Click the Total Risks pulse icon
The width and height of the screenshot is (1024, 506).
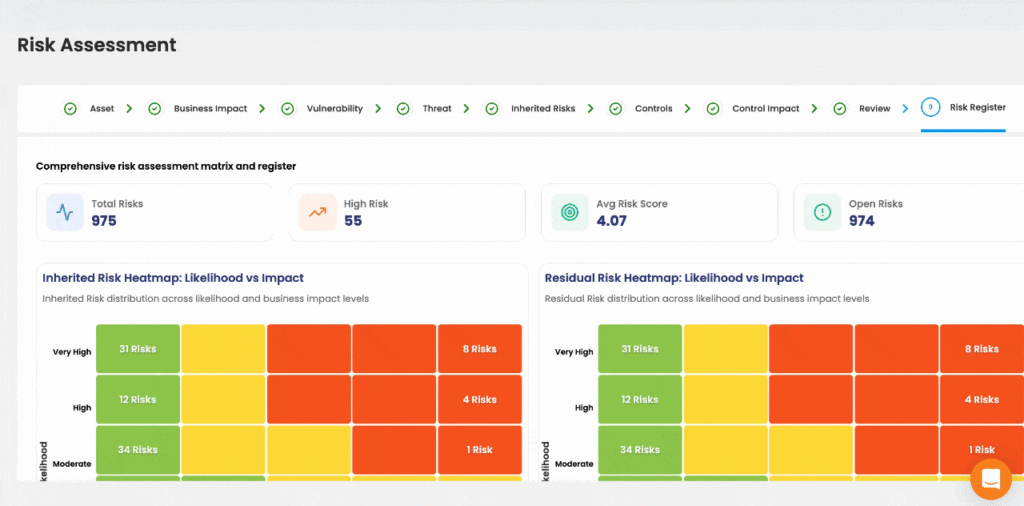pos(65,212)
